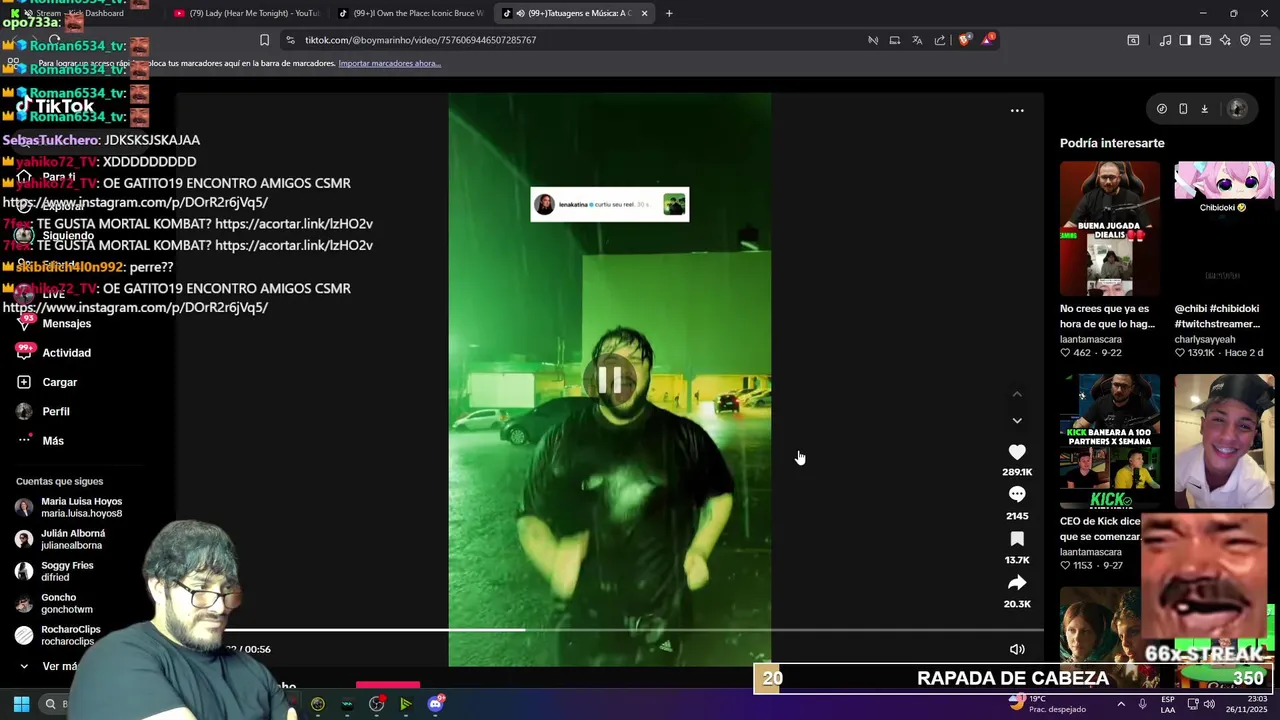Open the Chibidoki video thumbnail
The image size is (1280, 720).
[x=1224, y=228]
